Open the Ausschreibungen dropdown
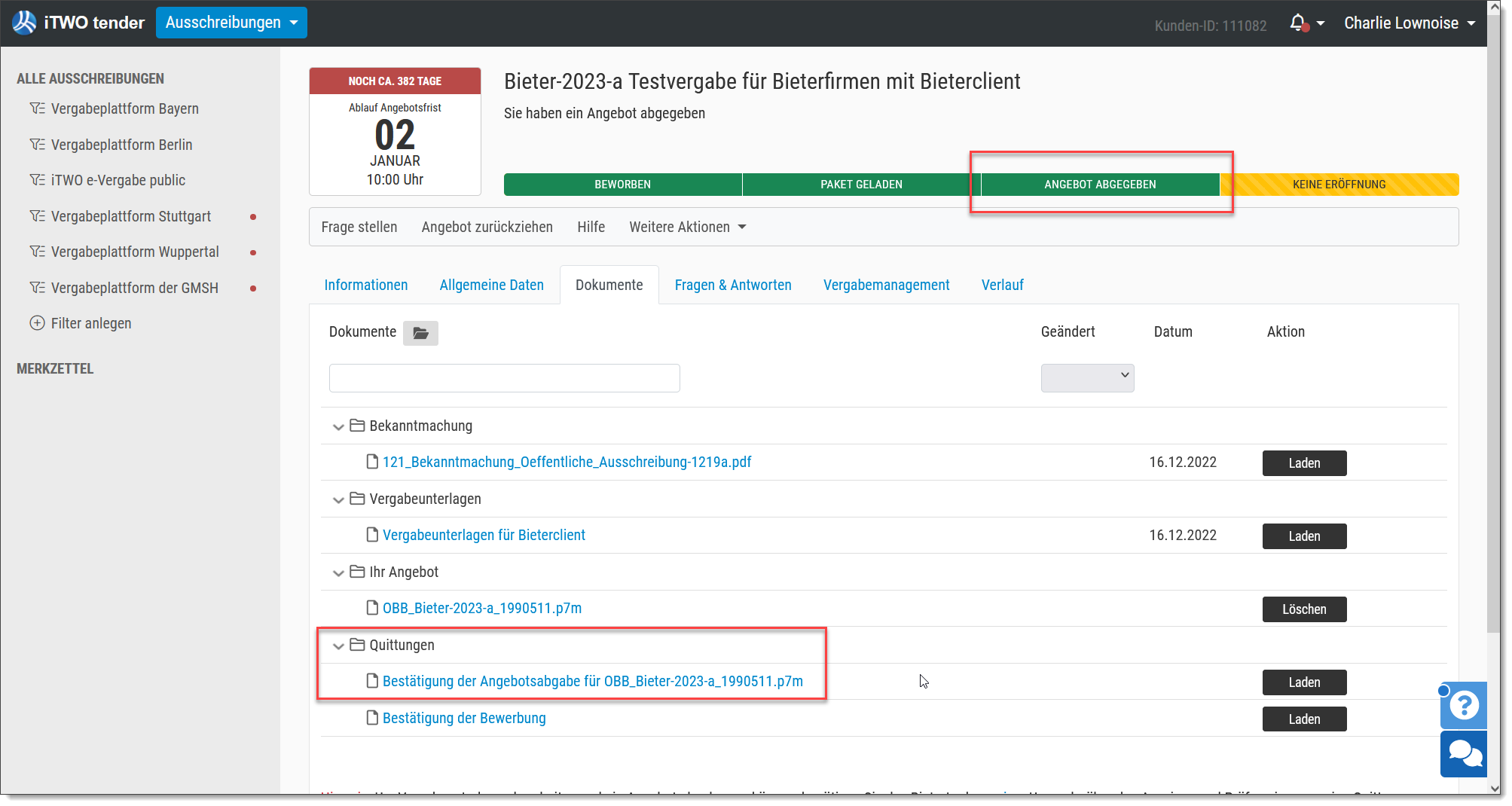1512x806 pixels. coord(231,23)
